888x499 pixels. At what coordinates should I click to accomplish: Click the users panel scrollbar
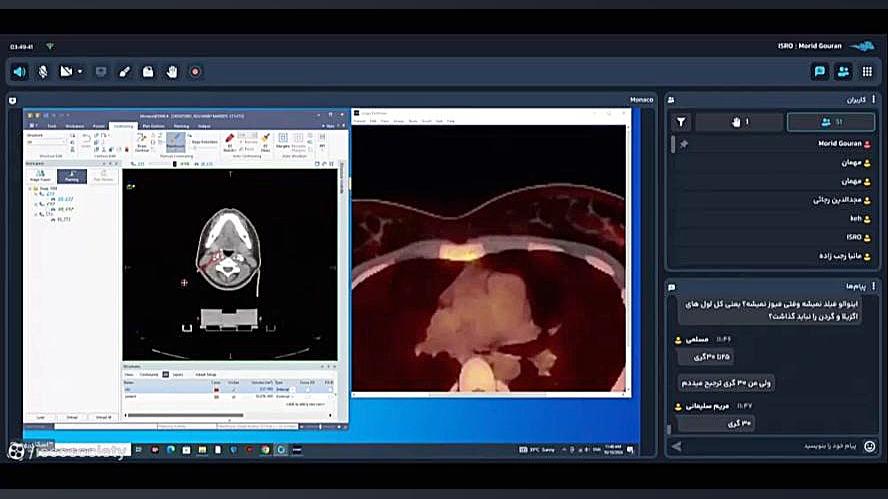tap(673, 144)
